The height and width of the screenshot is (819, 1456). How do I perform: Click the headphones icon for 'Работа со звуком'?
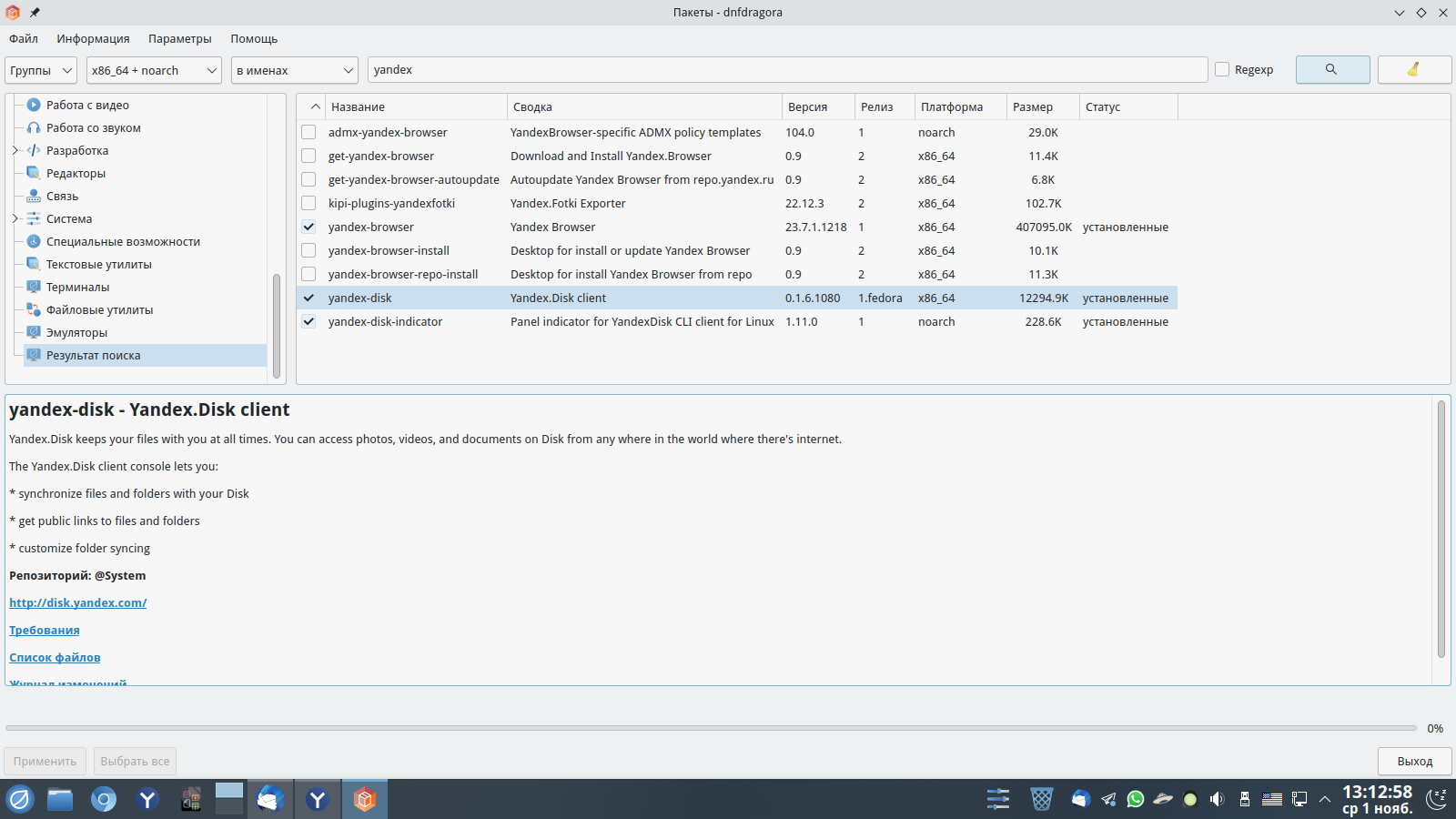(x=34, y=127)
